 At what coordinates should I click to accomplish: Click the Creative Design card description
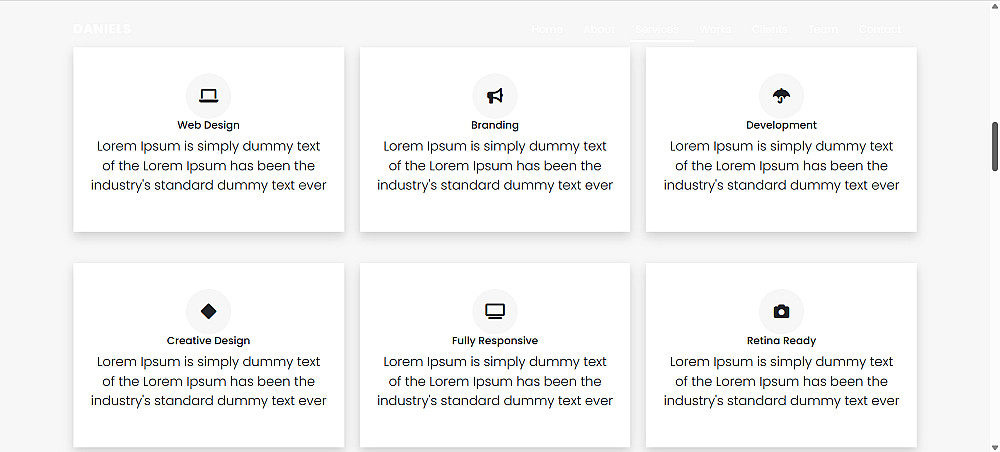208,381
